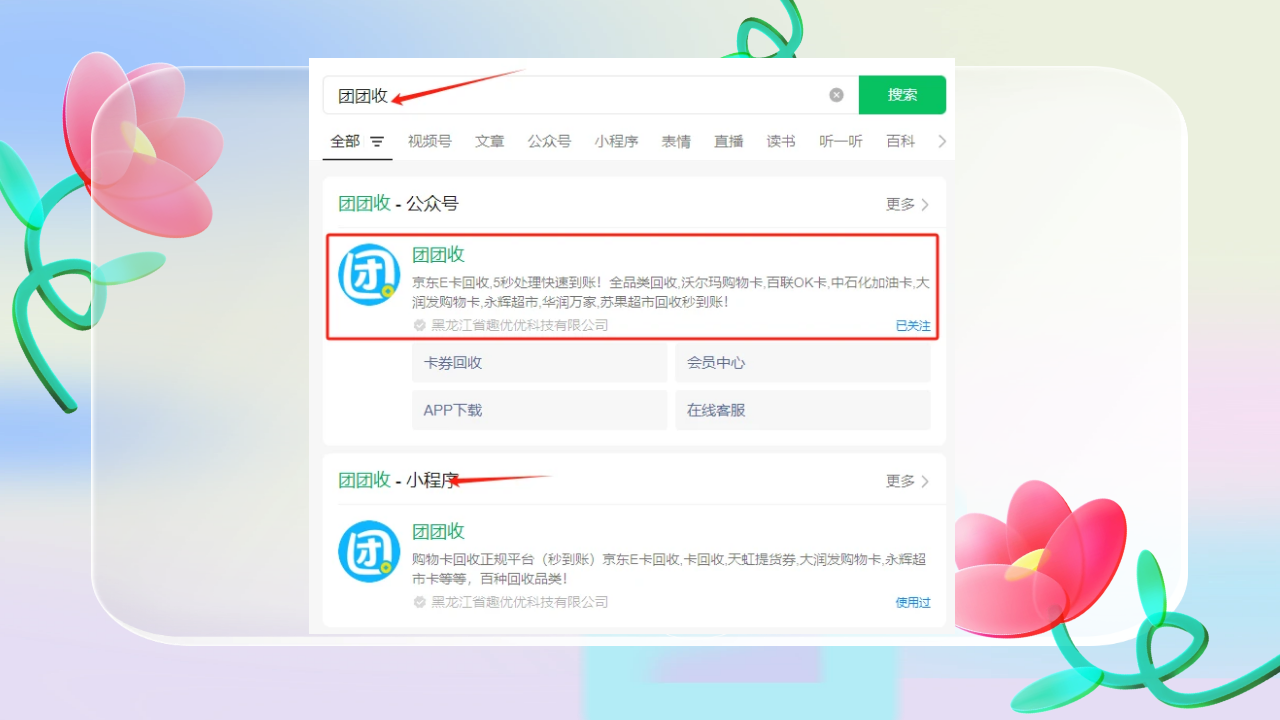
Task: Click the 团团收 - 公众号 section heading
Action: tap(398, 204)
